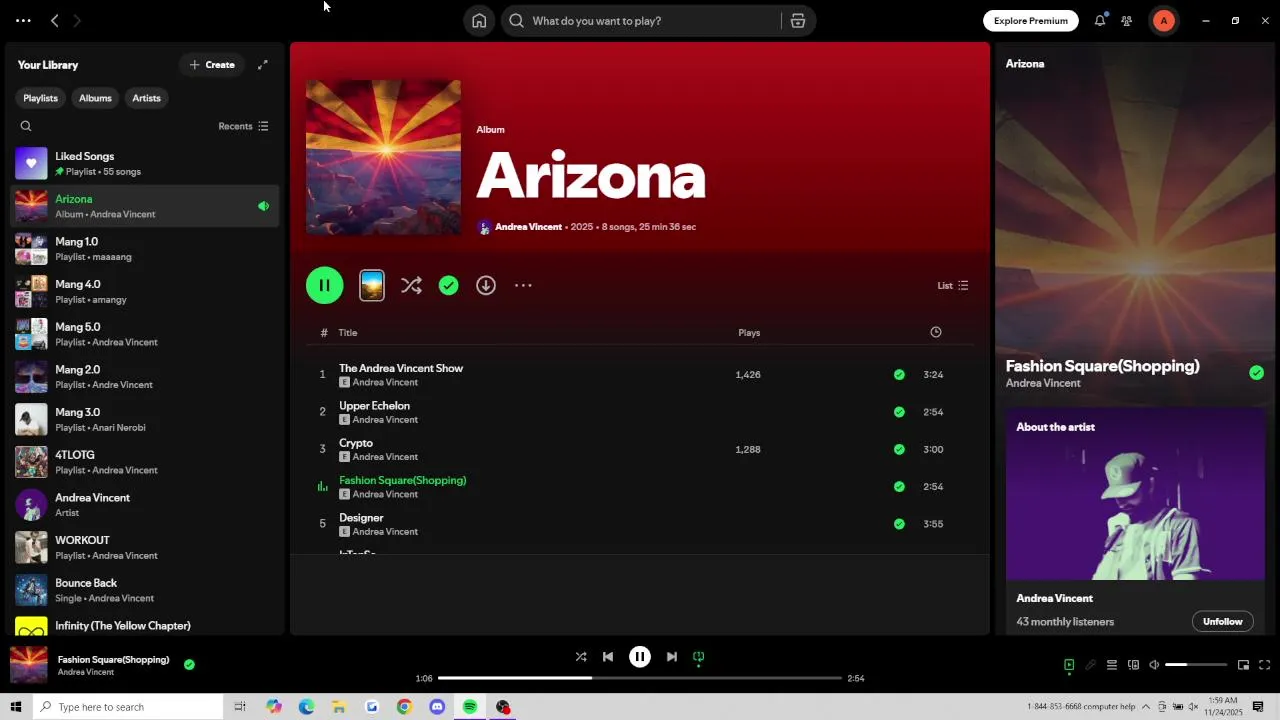Open Connect to a device
The height and width of the screenshot is (720, 1280).
click(x=1133, y=665)
